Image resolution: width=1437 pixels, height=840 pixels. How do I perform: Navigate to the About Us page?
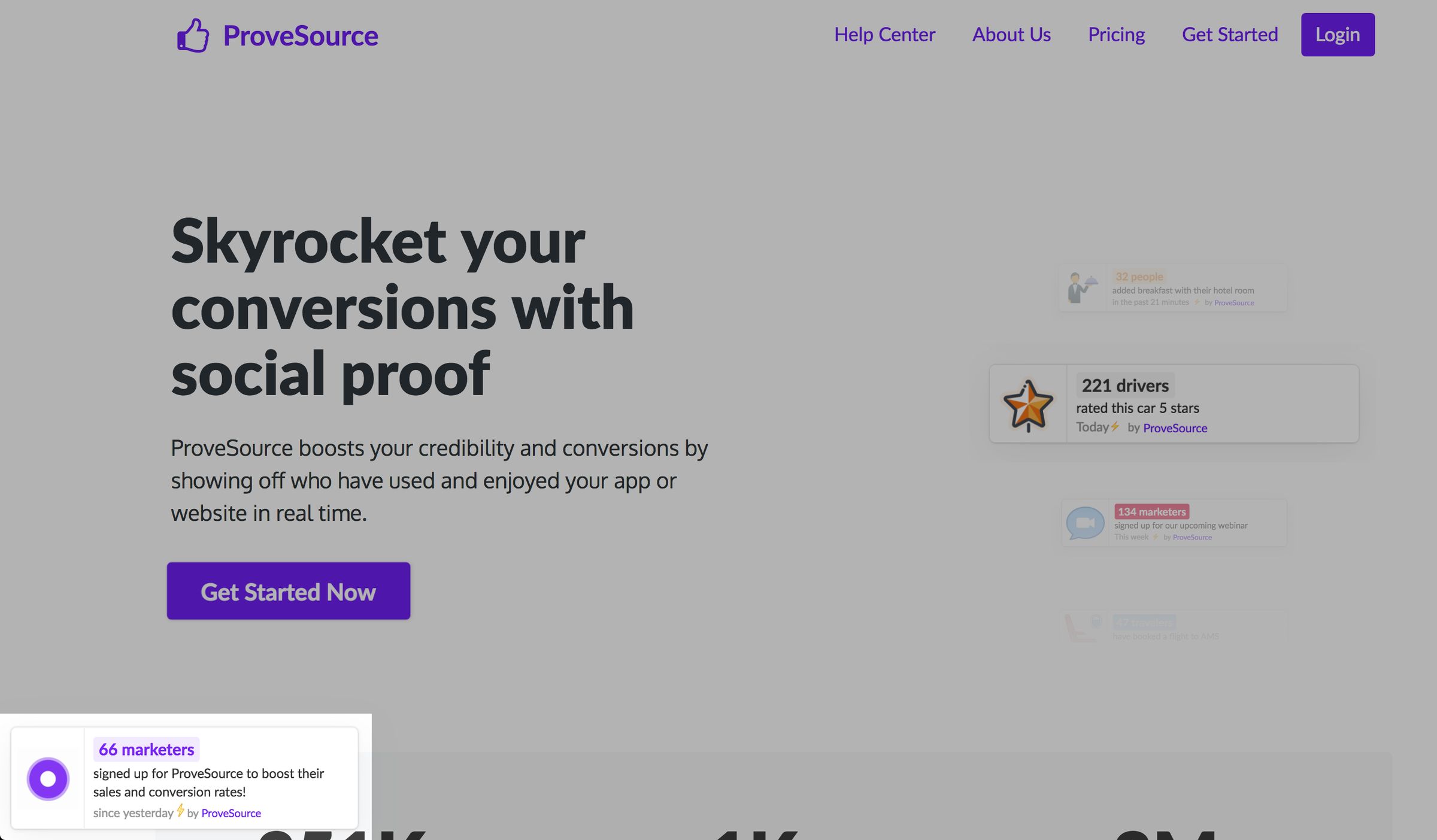(1011, 34)
